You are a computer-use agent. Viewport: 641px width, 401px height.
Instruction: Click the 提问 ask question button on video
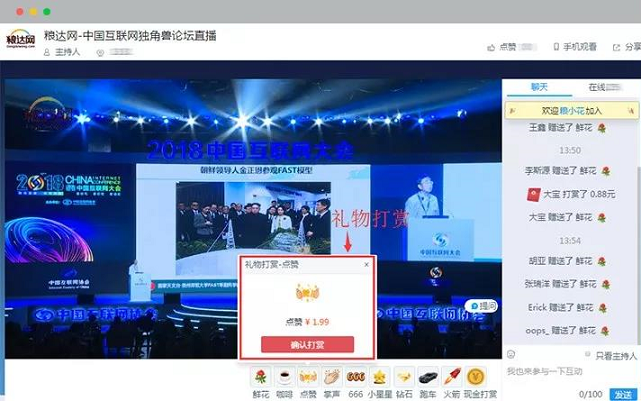point(482,305)
